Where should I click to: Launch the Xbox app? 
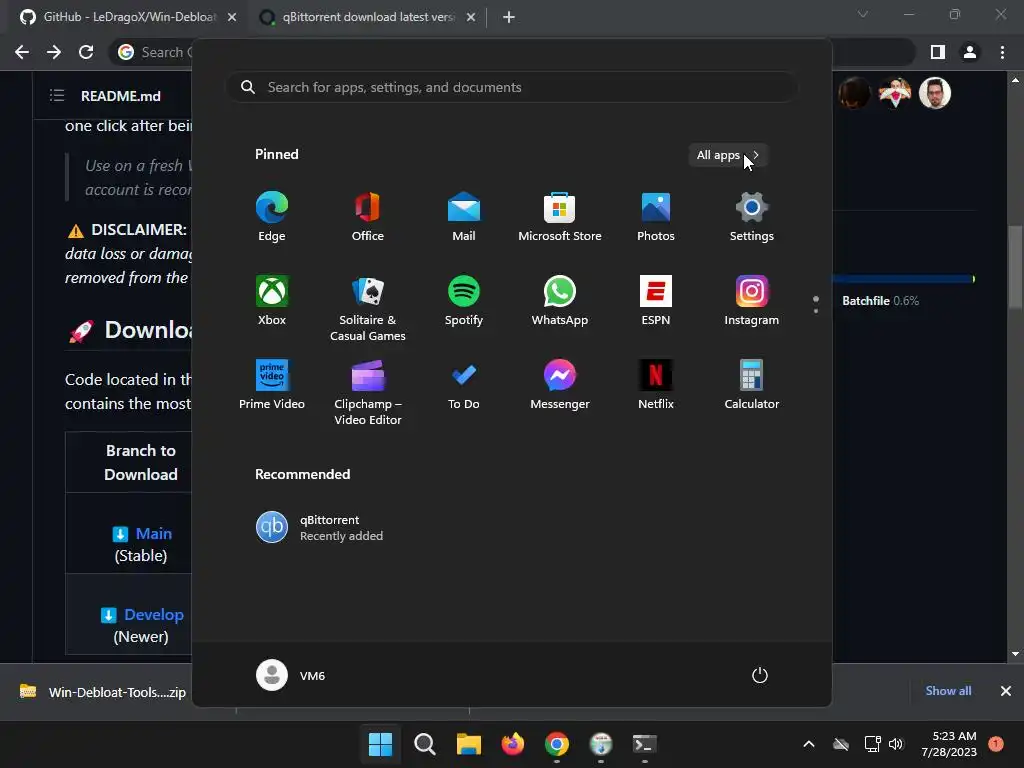(x=272, y=300)
